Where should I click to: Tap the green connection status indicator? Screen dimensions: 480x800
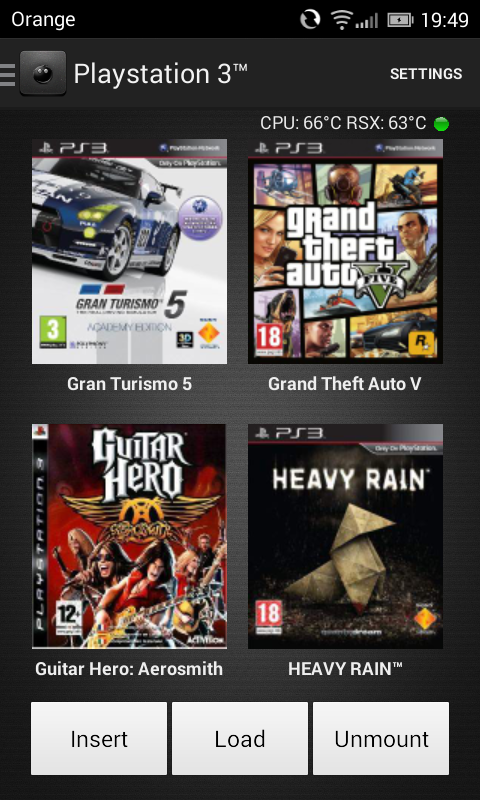pyautogui.click(x=441, y=123)
